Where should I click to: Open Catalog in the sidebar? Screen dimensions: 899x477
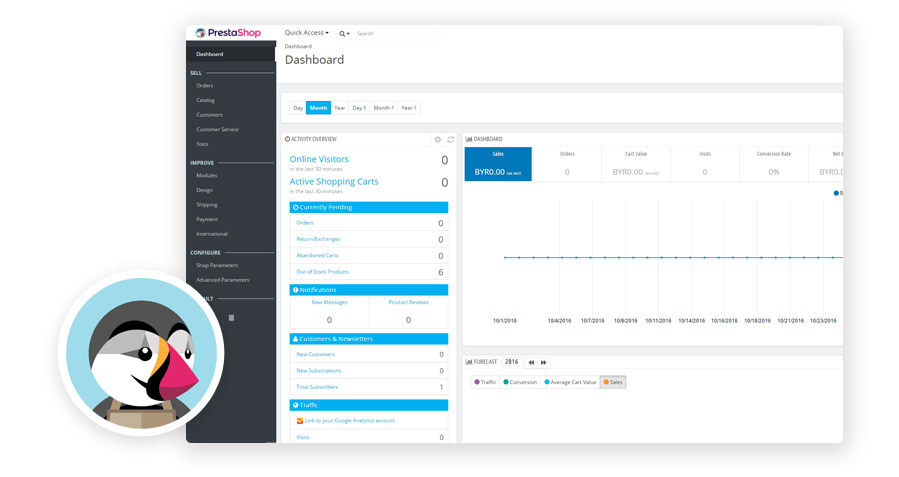tap(205, 100)
